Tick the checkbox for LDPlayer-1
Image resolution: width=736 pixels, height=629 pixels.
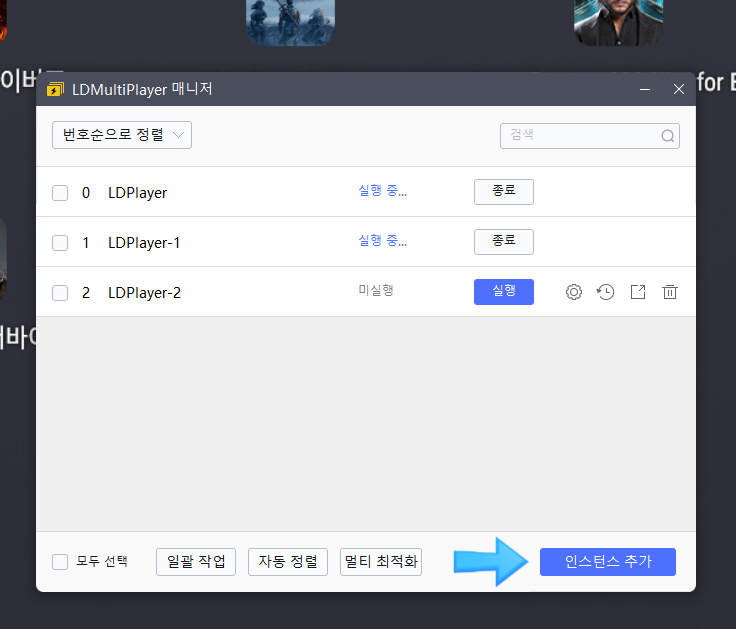click(60, 243)
